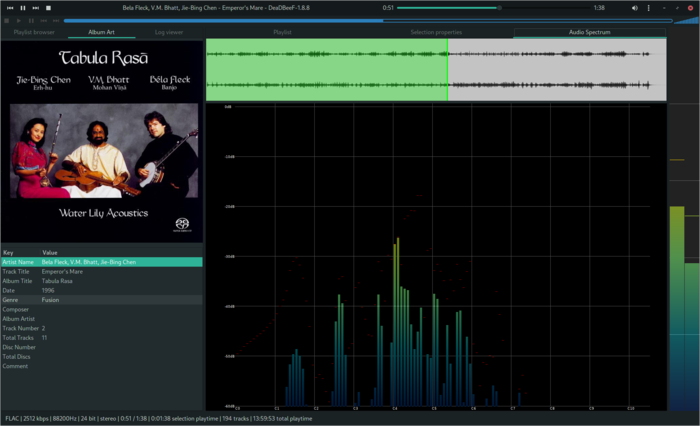Select the Artist Name metadata row

coord(101,262)
